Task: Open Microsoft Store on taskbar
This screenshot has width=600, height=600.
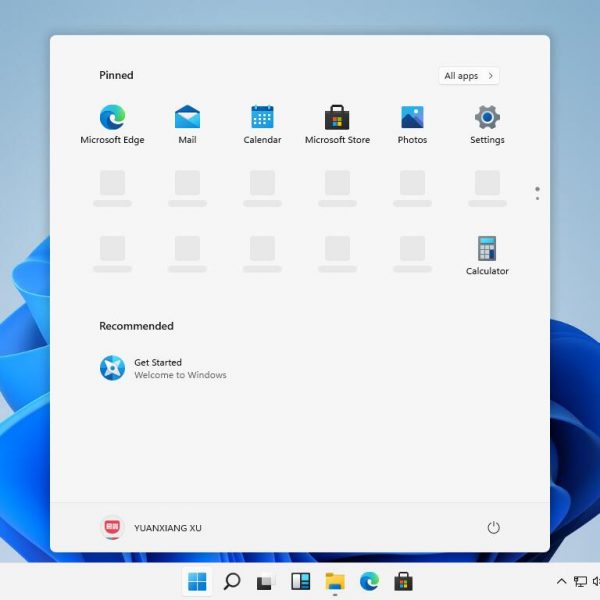Action: pyautogui.click(x=403, y=582)
